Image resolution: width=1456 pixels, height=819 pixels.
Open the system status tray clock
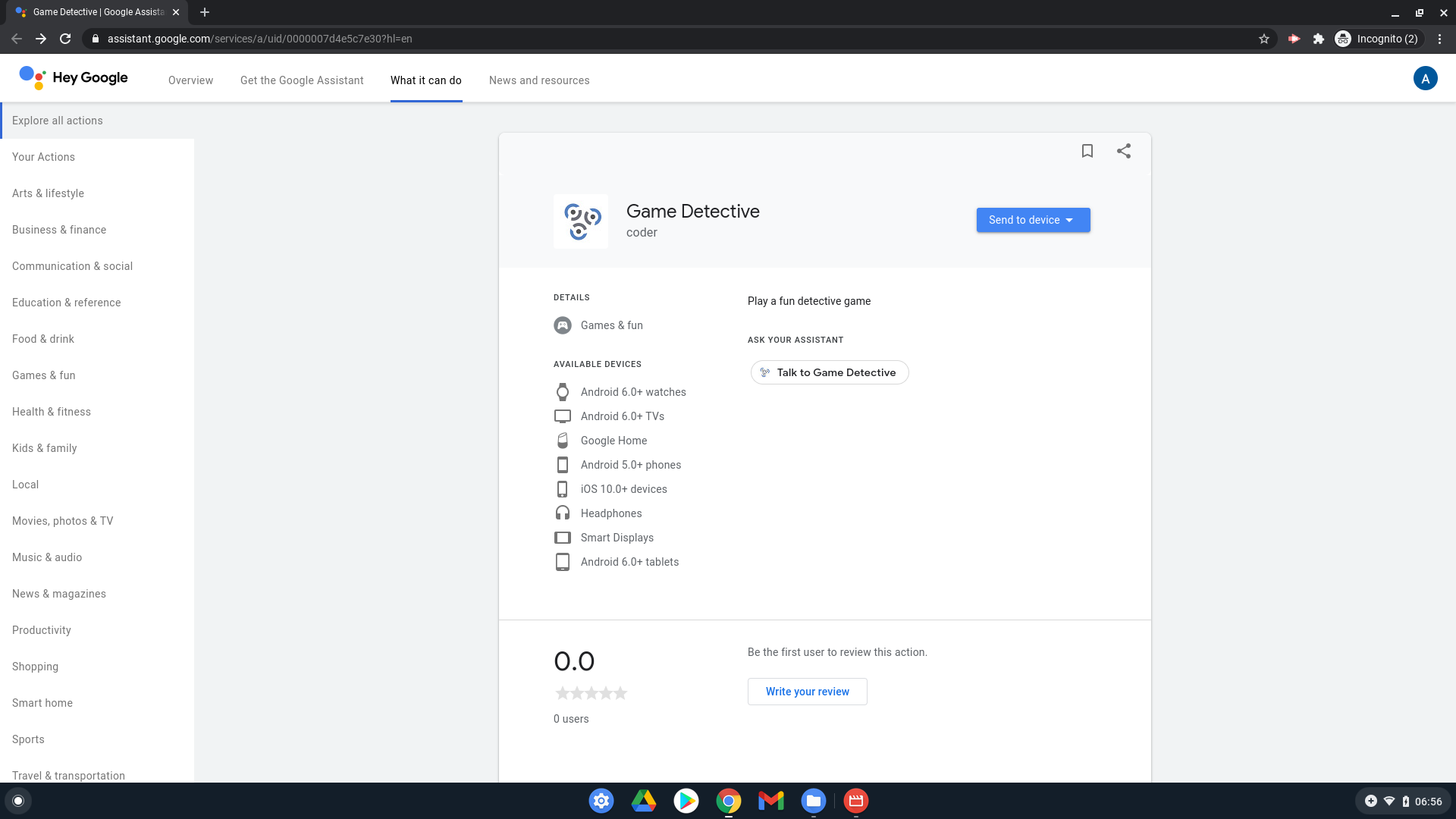point(1428,802)
